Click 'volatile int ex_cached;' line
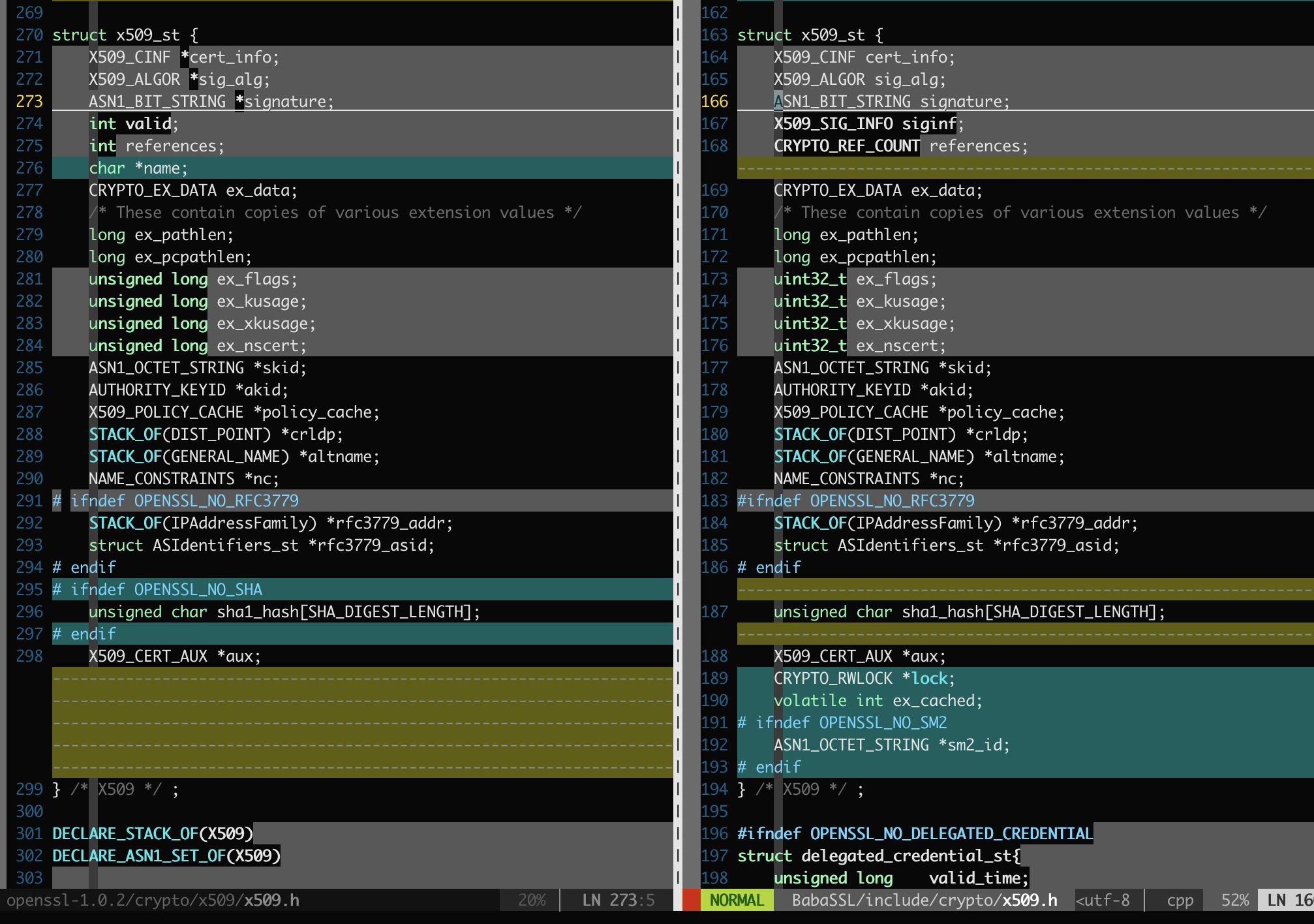Image resolution: width=1314 pixels, height=924 pixels. (x=878, y=701)
